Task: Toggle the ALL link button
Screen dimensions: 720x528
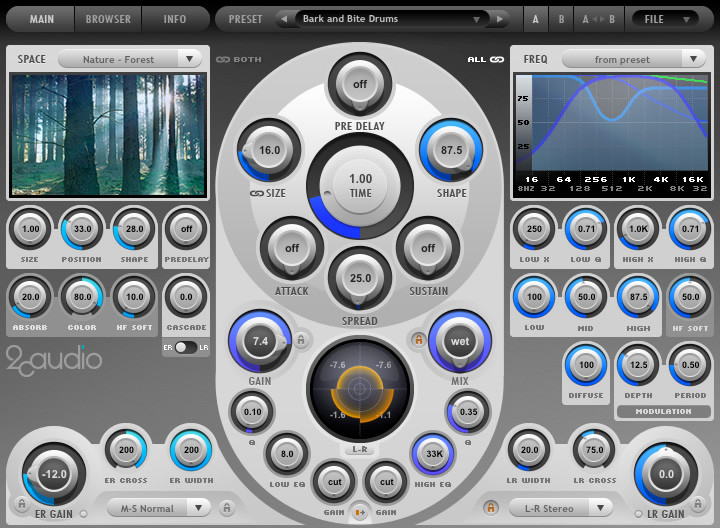Action: click(x=485, y=59)
